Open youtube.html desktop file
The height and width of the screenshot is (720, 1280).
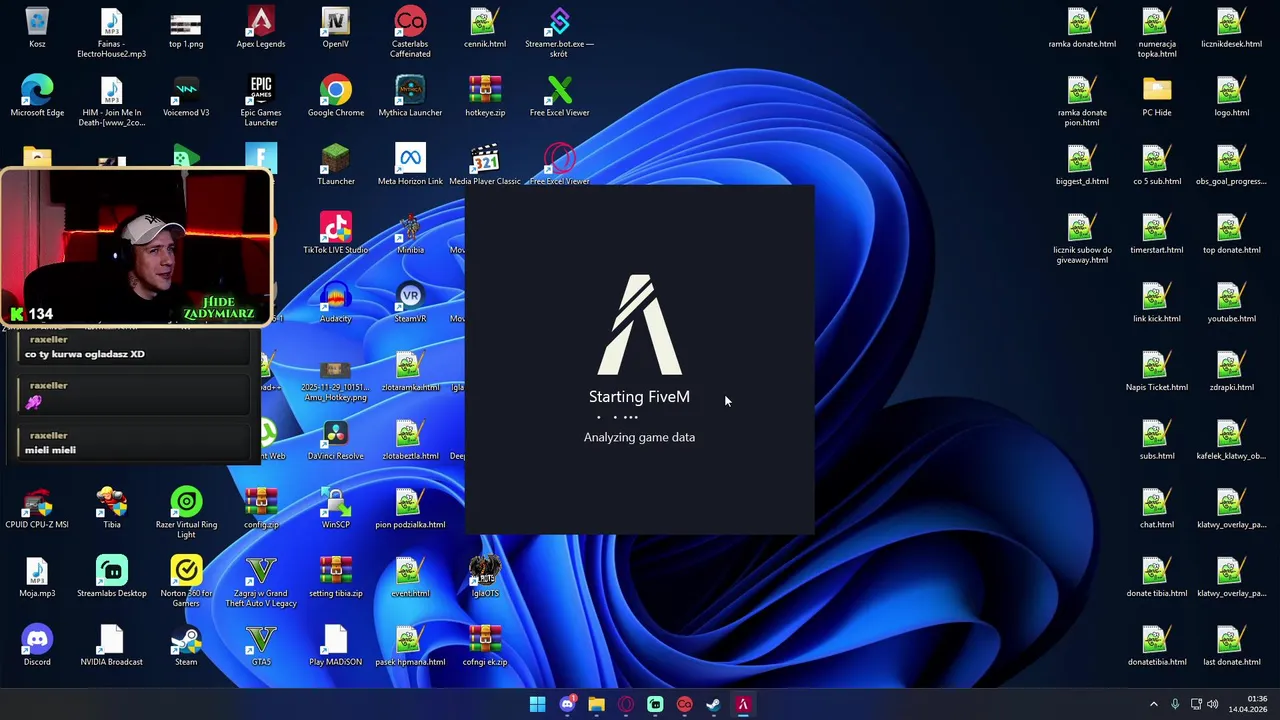click(1232, 302)
